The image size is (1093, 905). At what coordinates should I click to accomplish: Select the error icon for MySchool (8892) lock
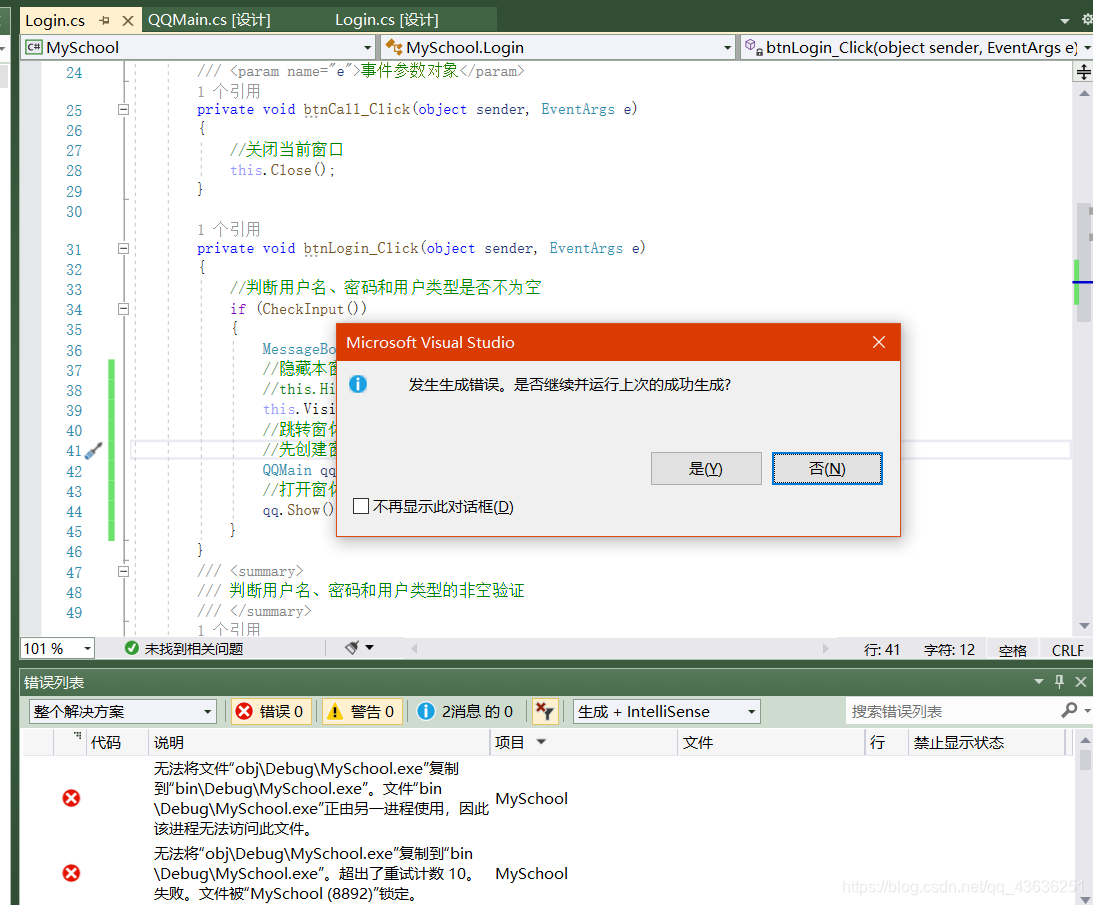pyautogui.click(x=71, y=874)
